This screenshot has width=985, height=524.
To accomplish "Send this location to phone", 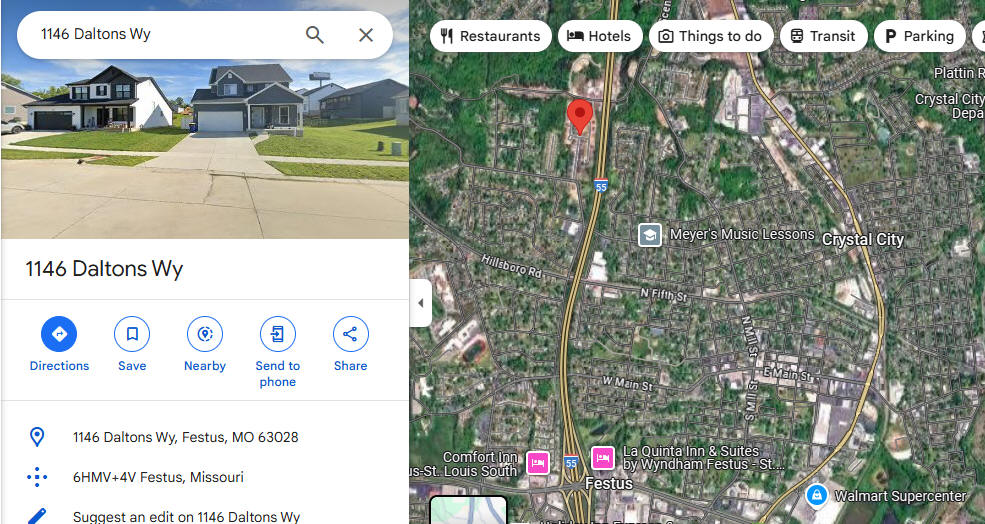I will point(278,334).
